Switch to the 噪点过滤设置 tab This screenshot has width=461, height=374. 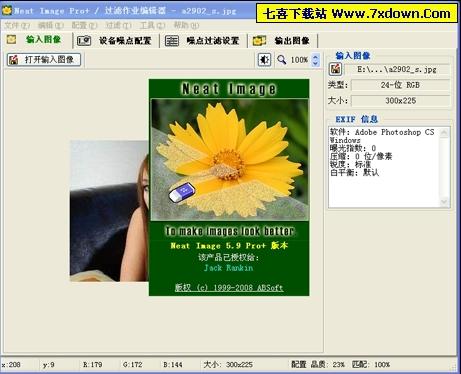tap(203, 41)
